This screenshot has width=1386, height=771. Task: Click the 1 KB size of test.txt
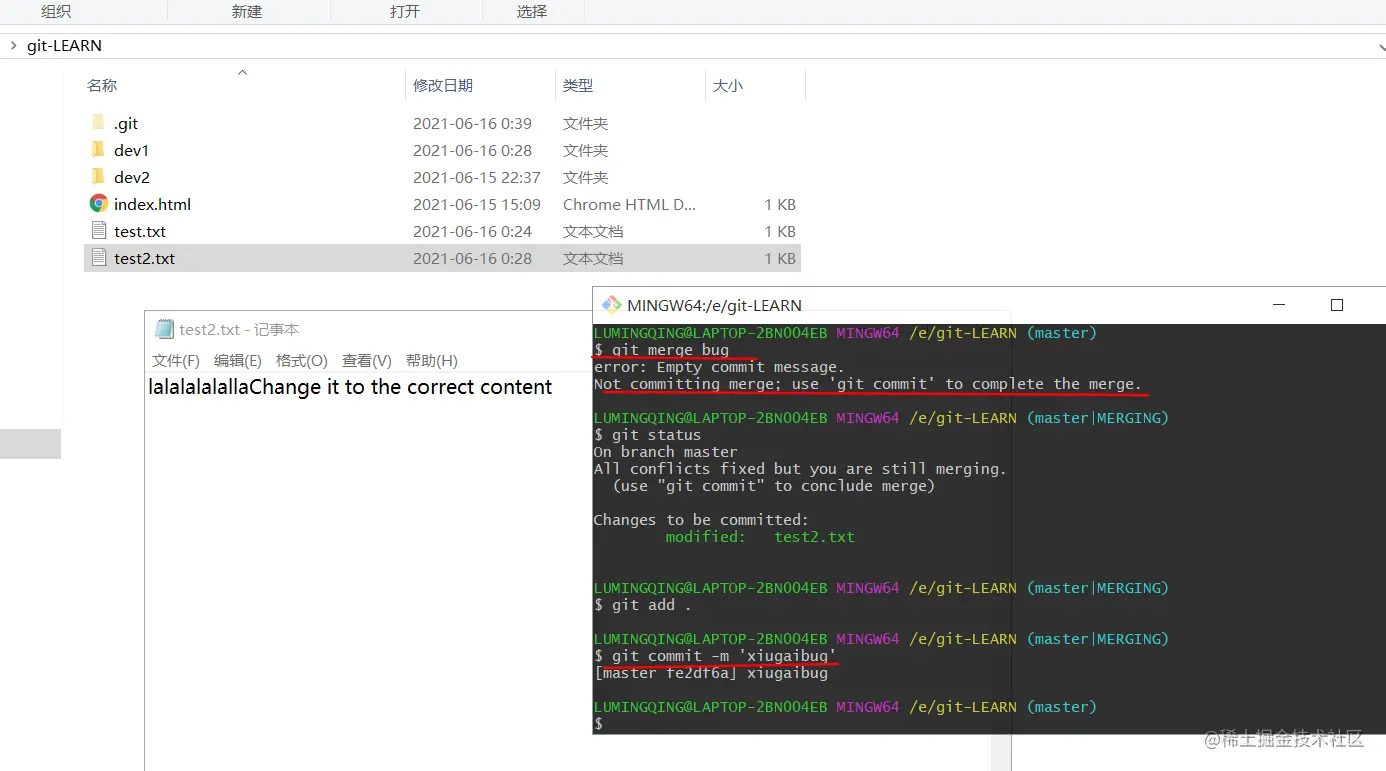pyautogui.click(x=780, y=232)
